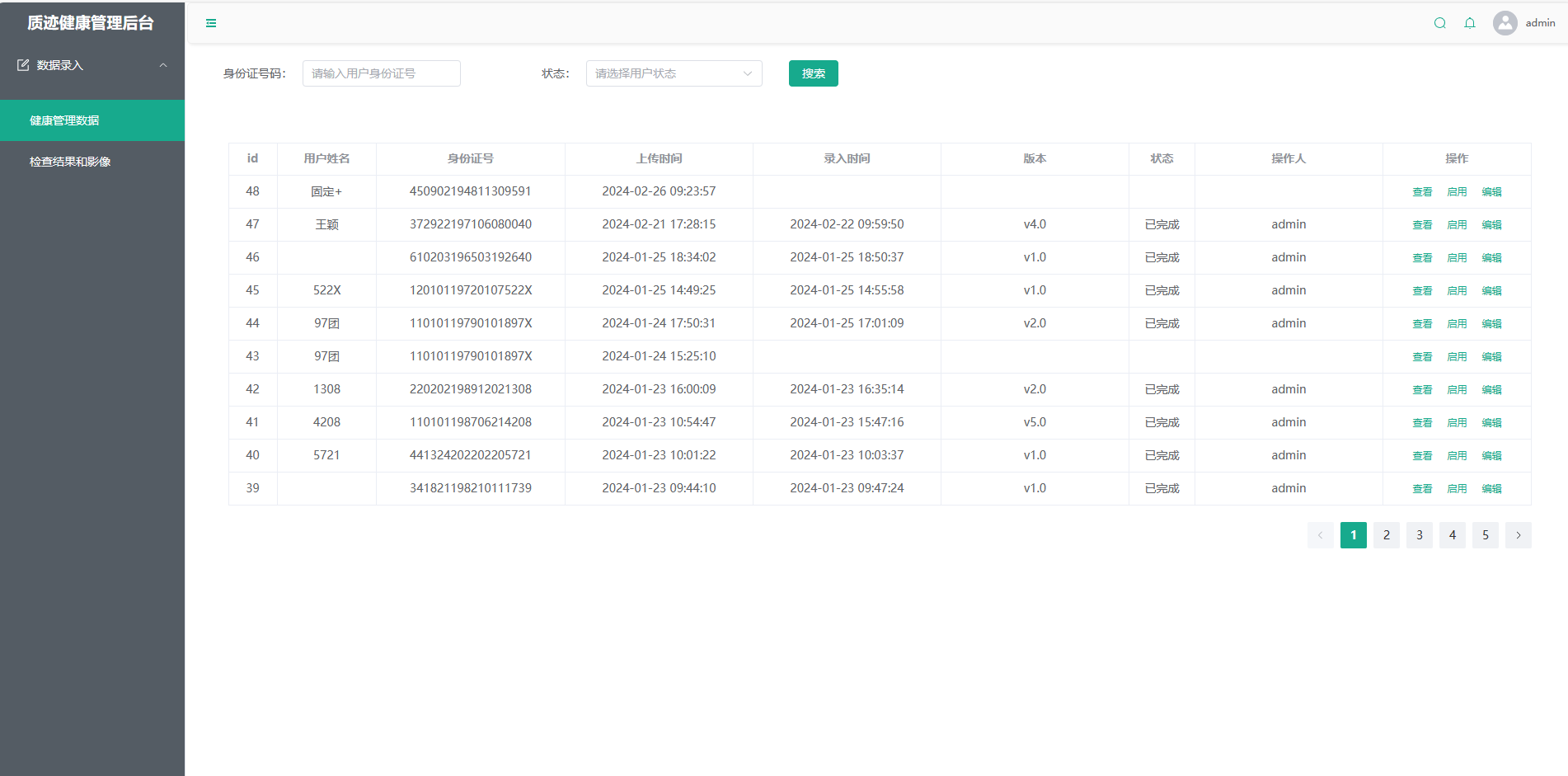Click 编辑 for row id 41
Image resolution: width=1568 pixels, height=776 pixels.
tap(1491, 423)
